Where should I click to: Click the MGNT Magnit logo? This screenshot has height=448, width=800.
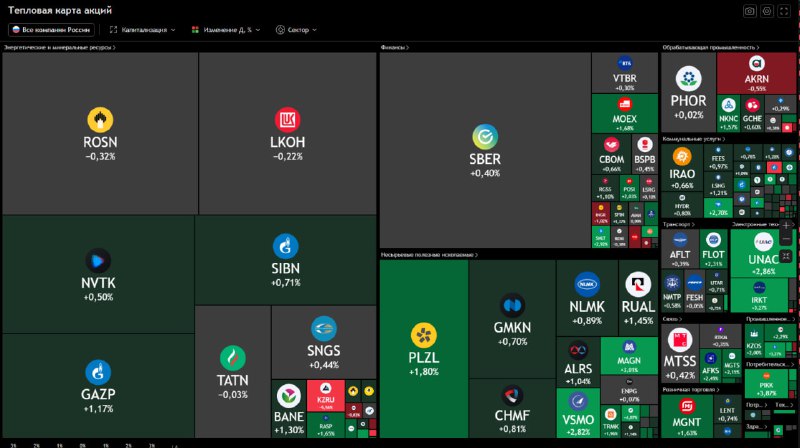687,406
